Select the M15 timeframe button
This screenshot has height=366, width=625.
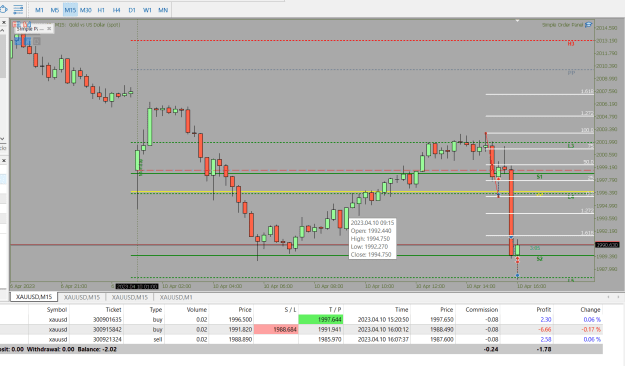(x=70, y=10)
